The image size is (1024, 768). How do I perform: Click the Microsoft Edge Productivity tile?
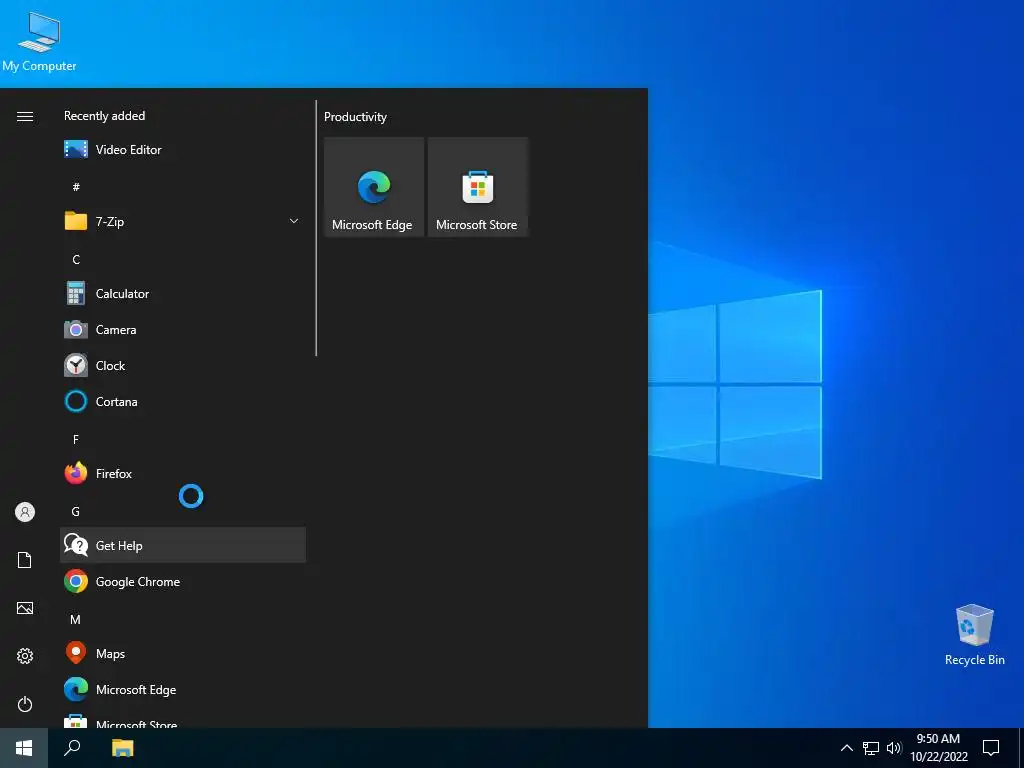(x=374, y=187)
